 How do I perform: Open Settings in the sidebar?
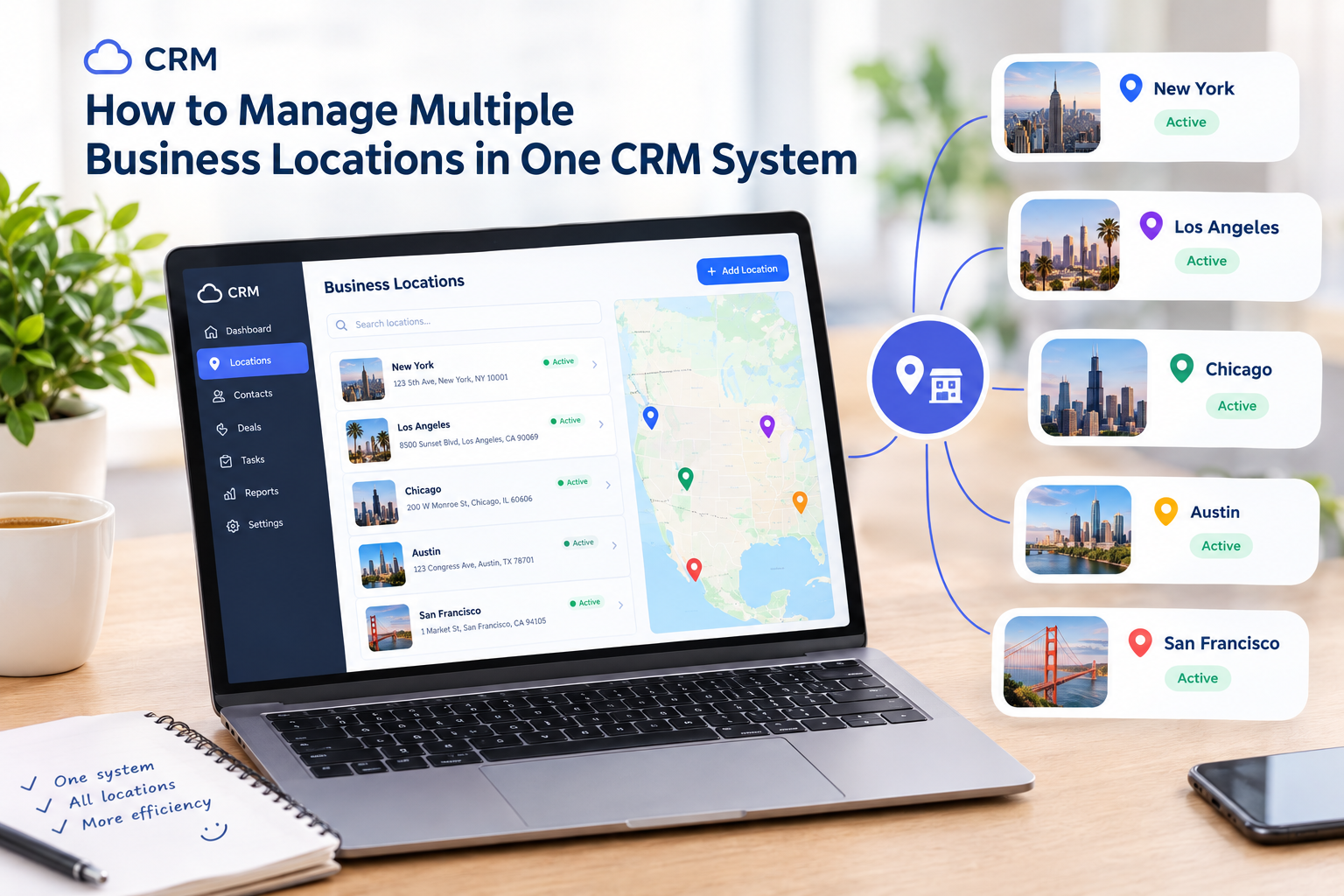click(255, 525)
